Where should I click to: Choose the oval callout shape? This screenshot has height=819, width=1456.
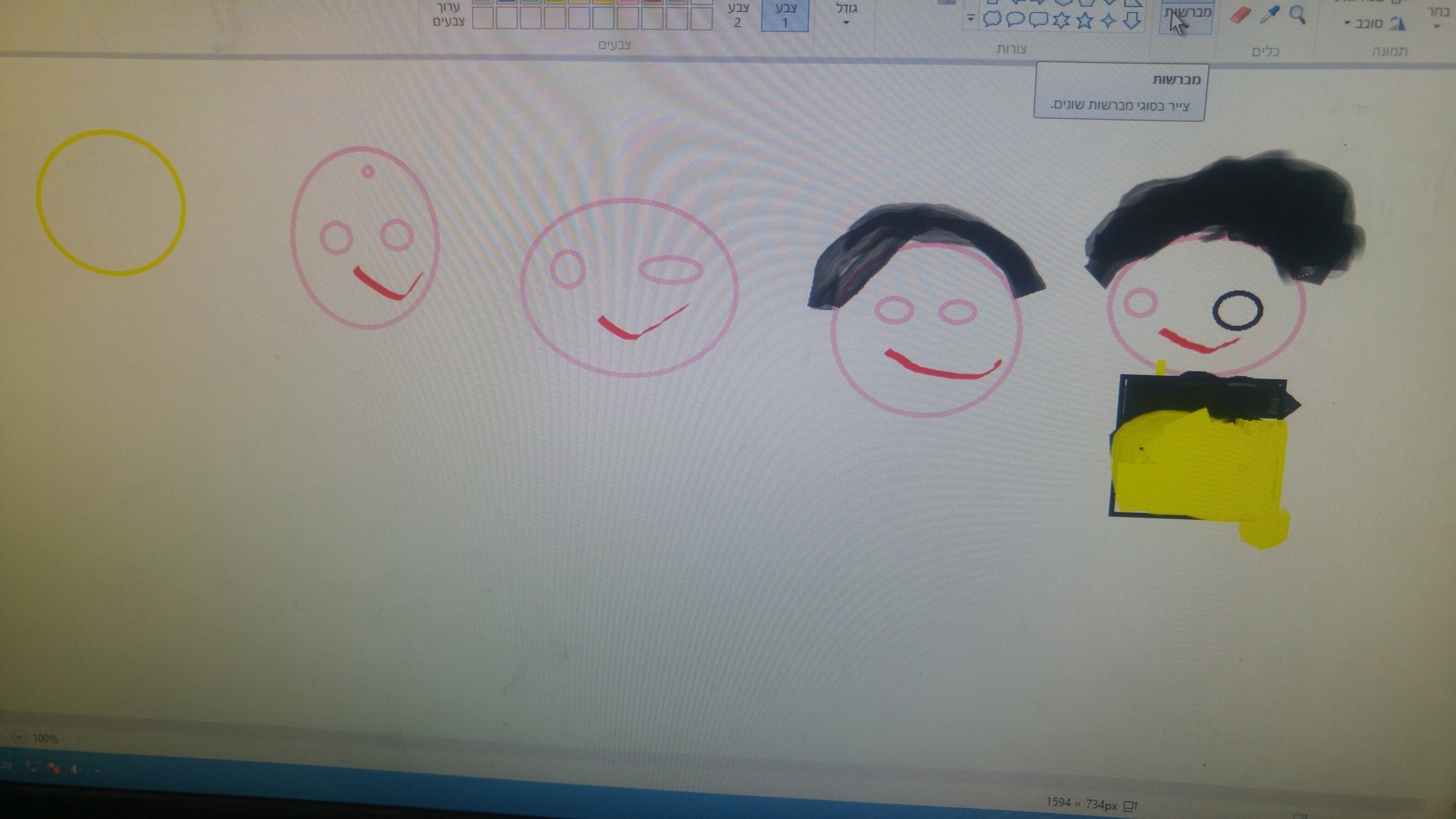1015,20
